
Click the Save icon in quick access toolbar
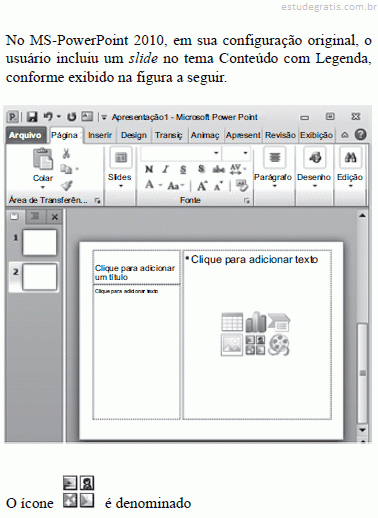pyautogui.click(x=32, y=117)
